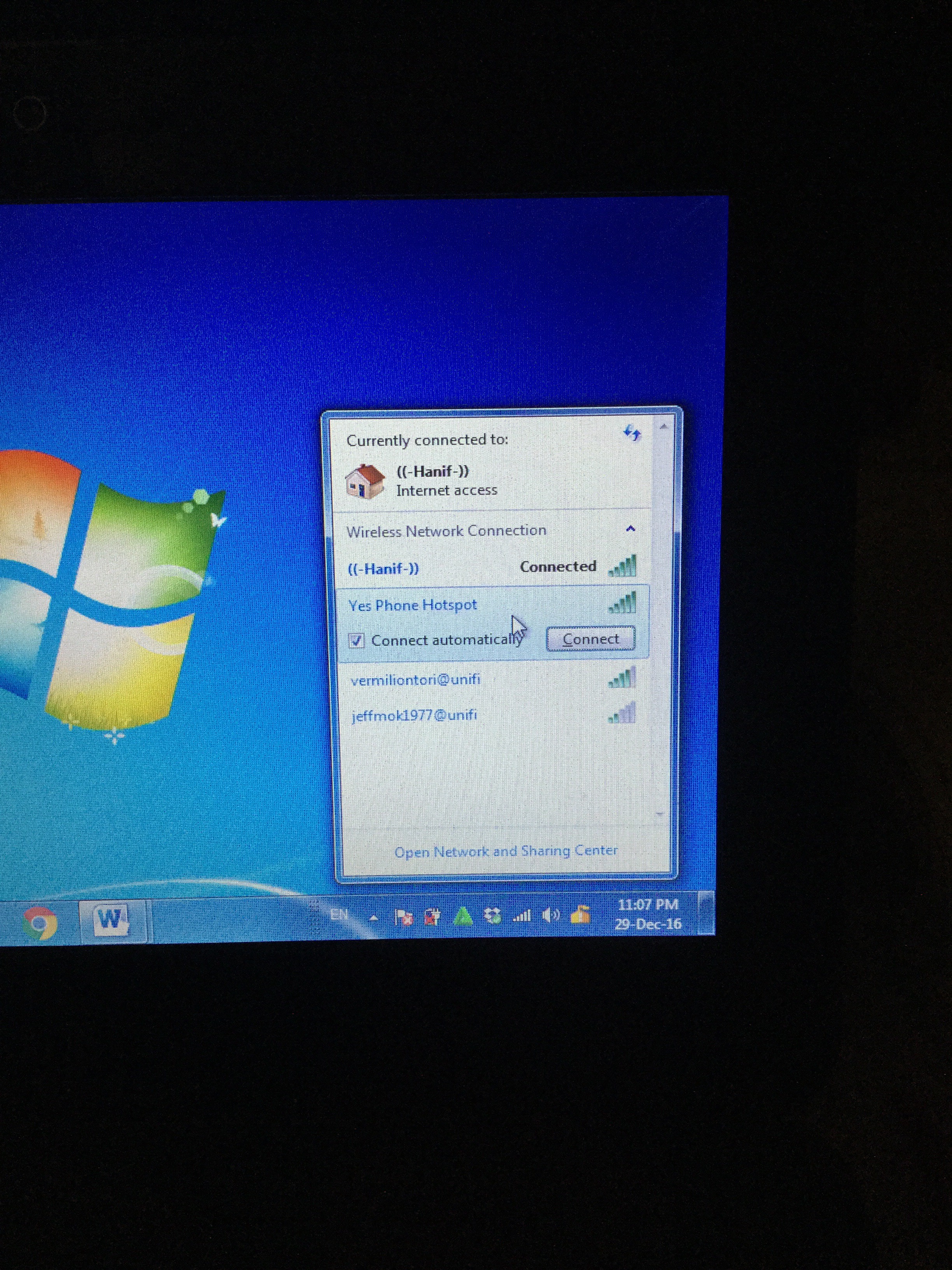Collapse the Wireless Network Connection section
Viewport: 952px width, 1270px height.
631,529
